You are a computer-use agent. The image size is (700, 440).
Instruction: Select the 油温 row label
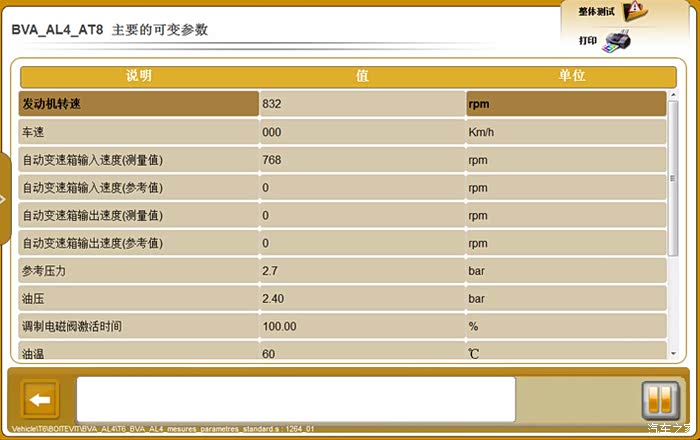(x=33, y=354)
